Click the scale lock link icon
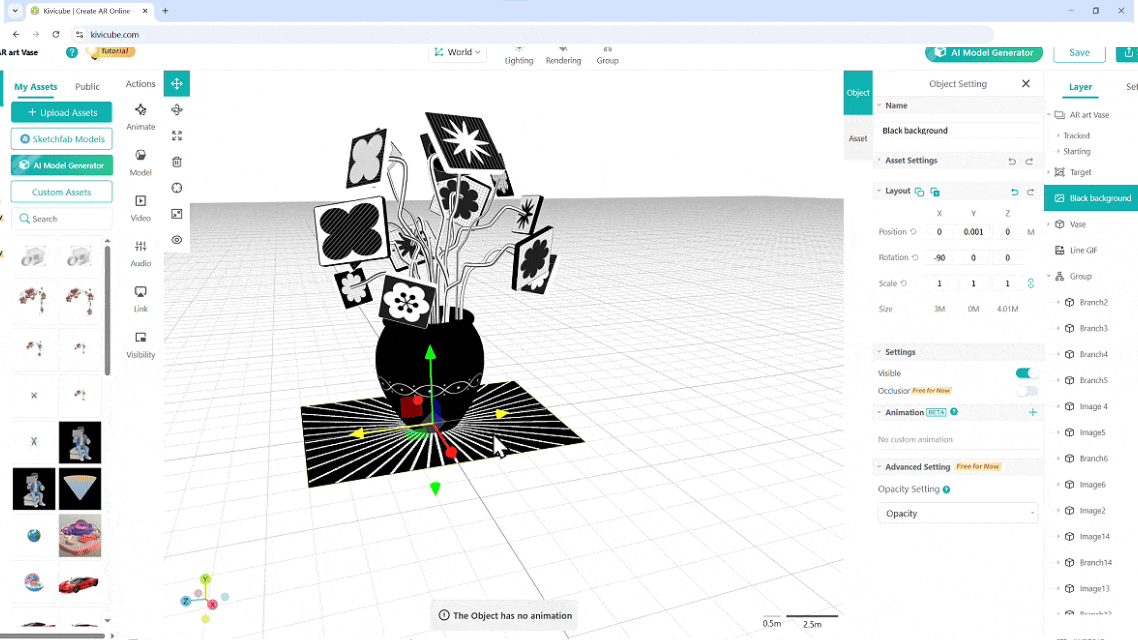Screen dimensions: 1138x640 pos(1031,284)
